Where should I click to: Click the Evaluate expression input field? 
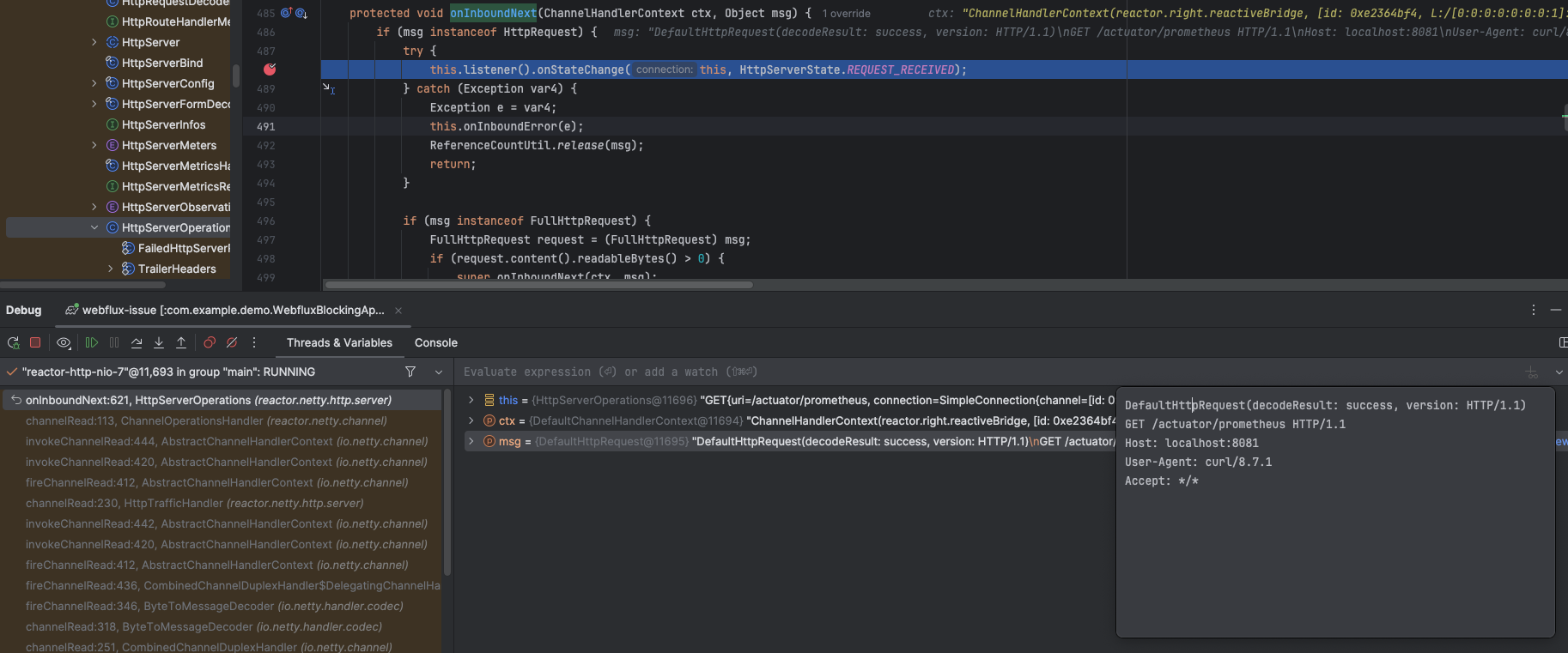point(988,372)
